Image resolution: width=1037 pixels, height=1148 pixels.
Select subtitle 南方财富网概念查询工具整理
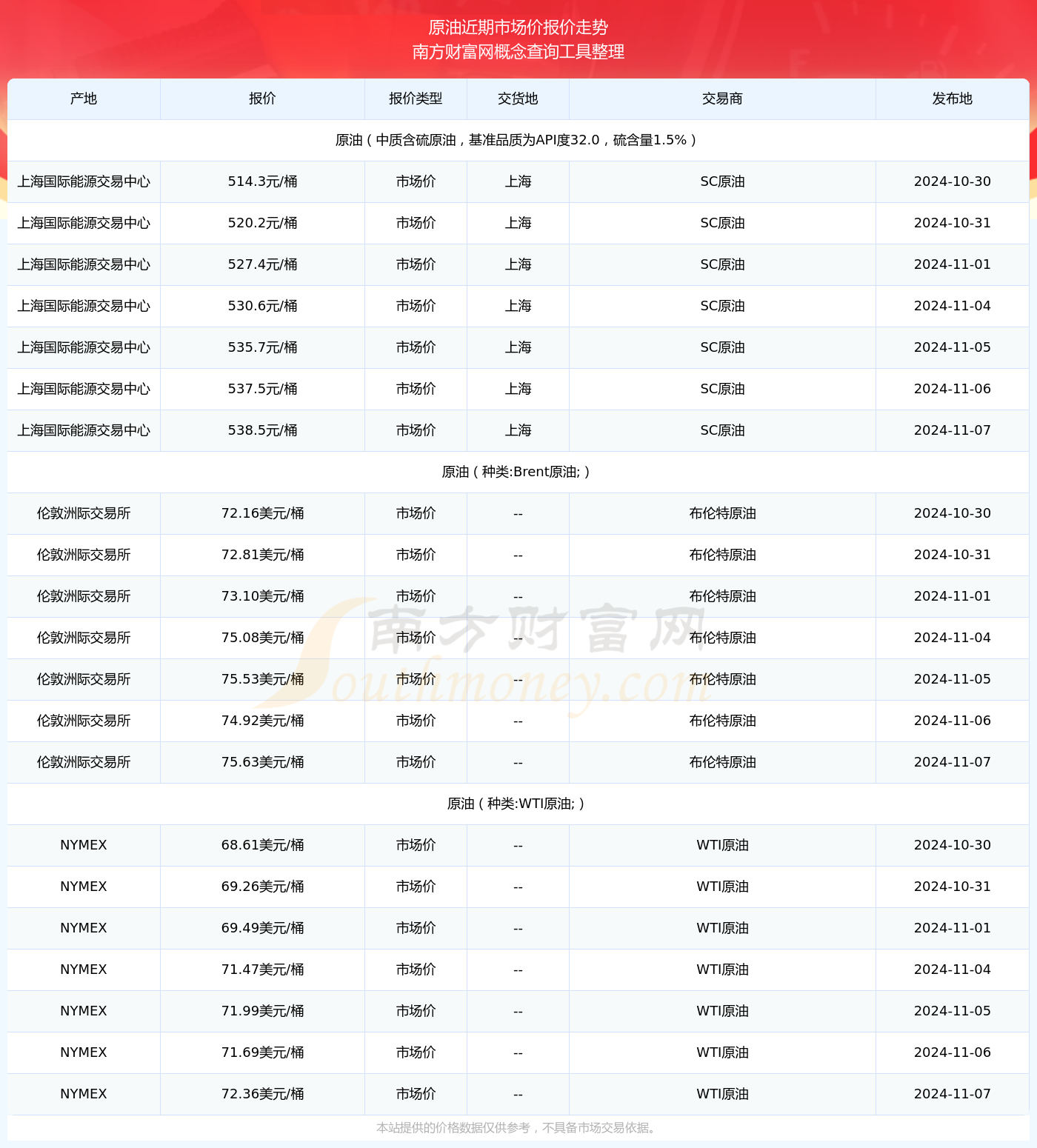point(518,52)
